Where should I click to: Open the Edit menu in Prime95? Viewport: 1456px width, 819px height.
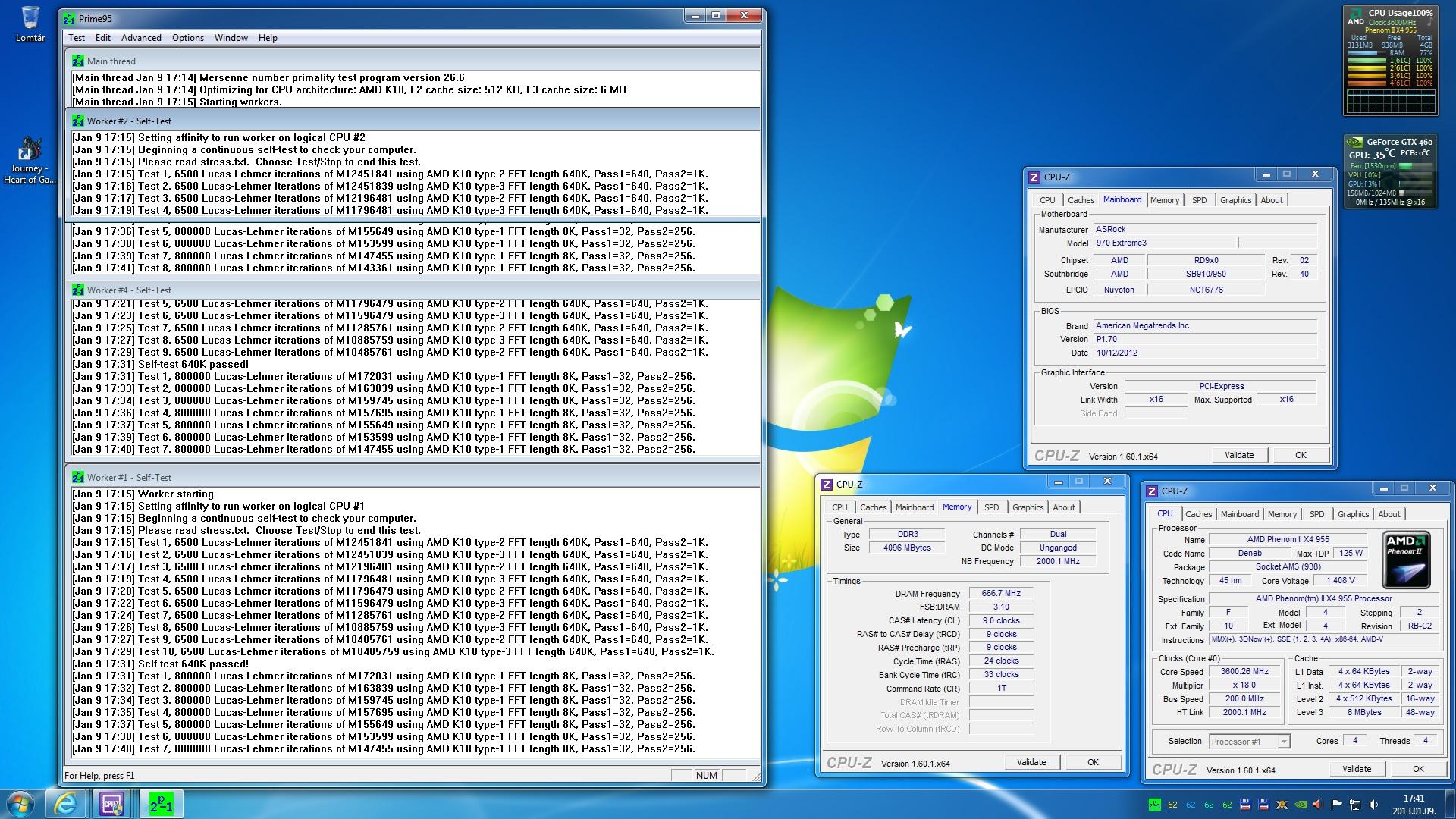coord(103,38)
